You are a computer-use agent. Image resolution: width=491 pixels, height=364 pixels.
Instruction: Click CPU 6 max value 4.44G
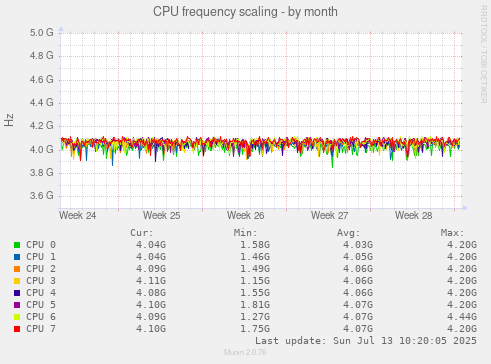pyautogui.click(x=462, y=317)
